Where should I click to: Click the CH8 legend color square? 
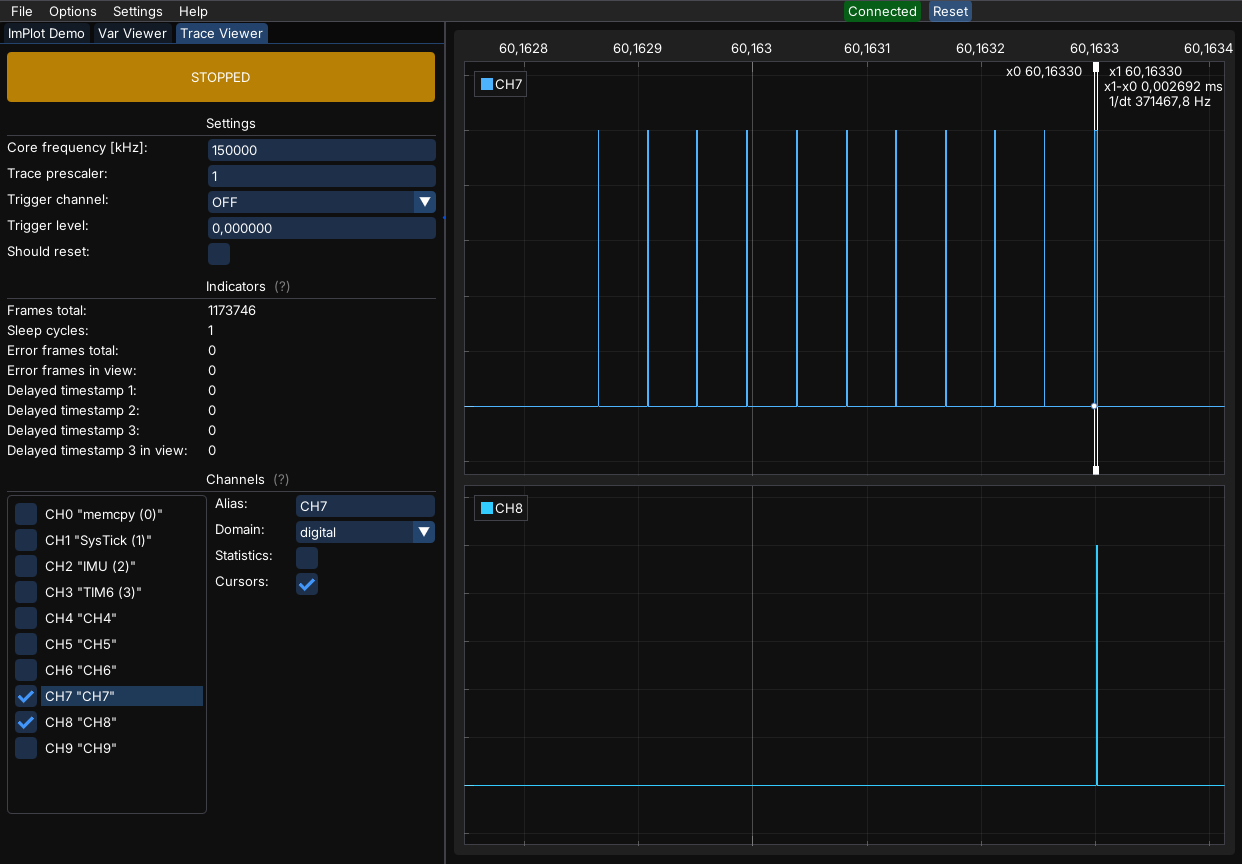[487, 508]
